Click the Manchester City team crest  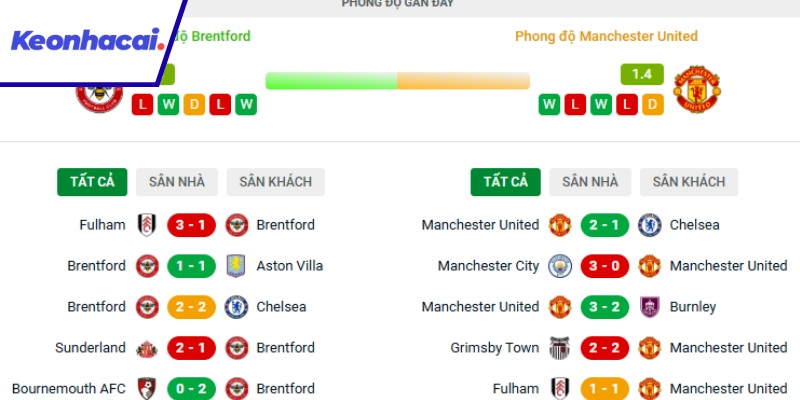(x=559, y=266)
